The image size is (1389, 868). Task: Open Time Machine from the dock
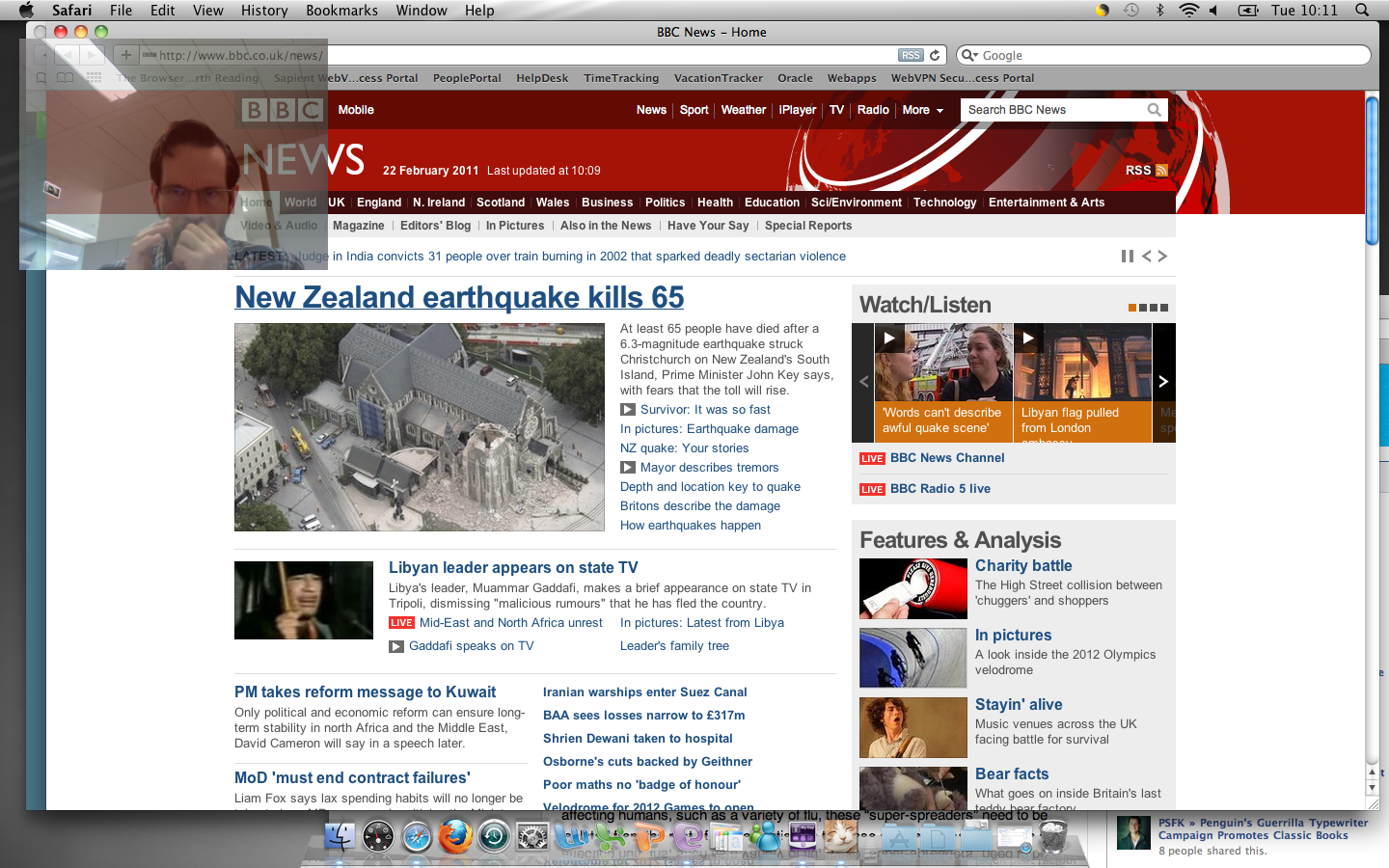click(x=494, y=837)
